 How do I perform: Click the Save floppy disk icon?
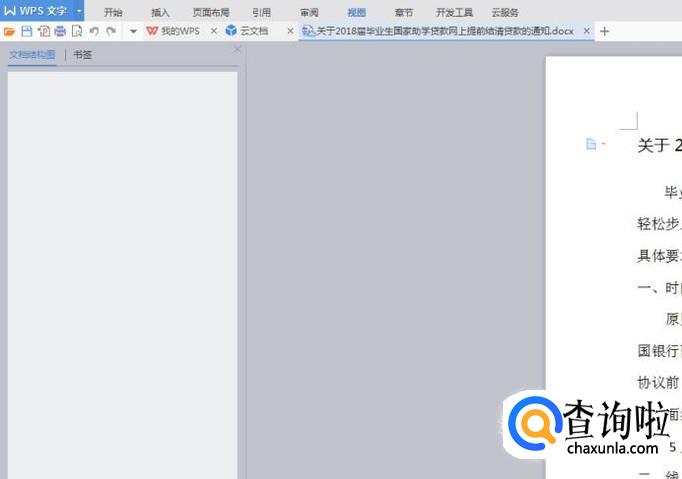point(27,31)
